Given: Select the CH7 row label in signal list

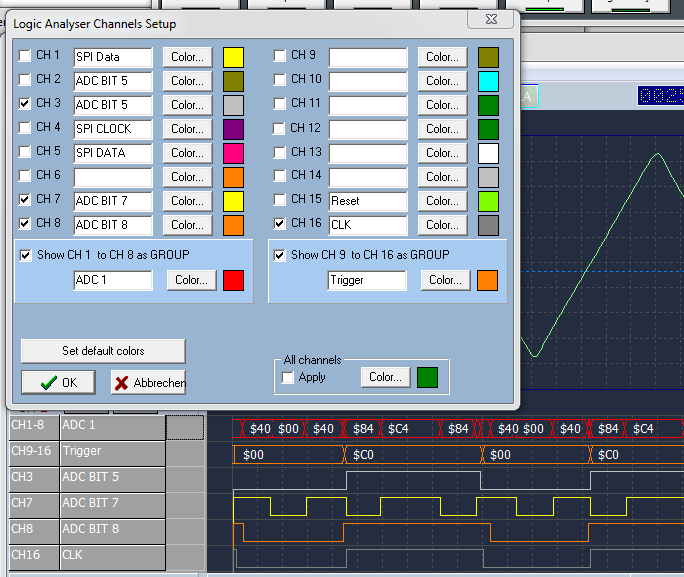Looking at the screenshot, I should [x=34, y=505].
